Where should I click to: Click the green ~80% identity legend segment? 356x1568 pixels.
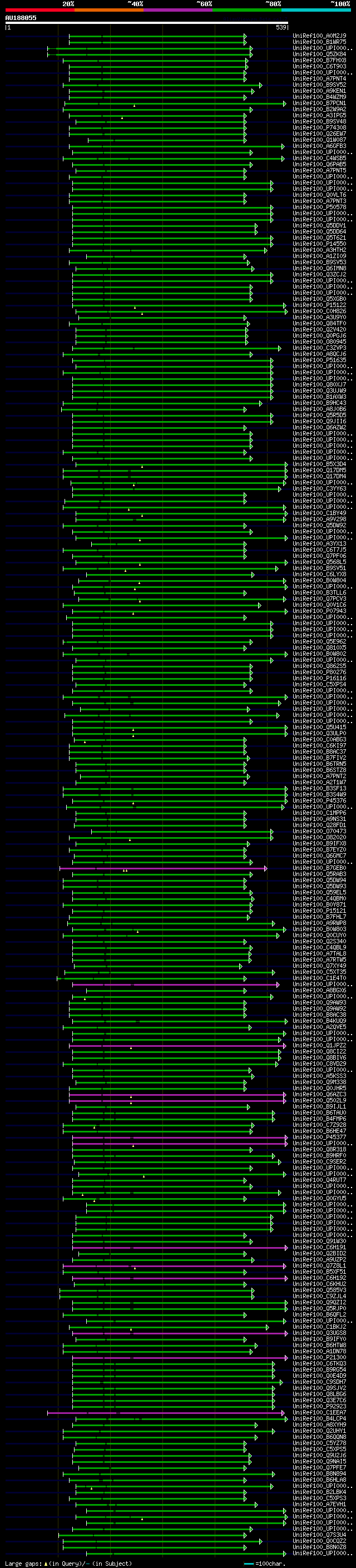pos(247,11)
